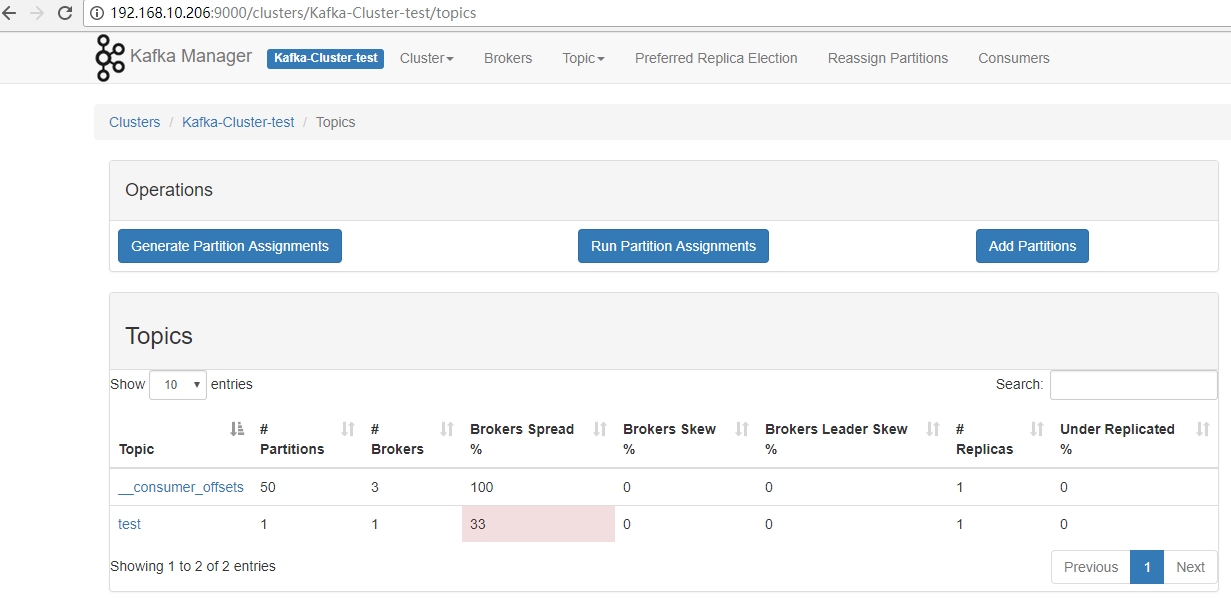Screen dimensions: 1231x600
Task: Click the 100 Brokers Spread cell value
Action: point(482,487)
